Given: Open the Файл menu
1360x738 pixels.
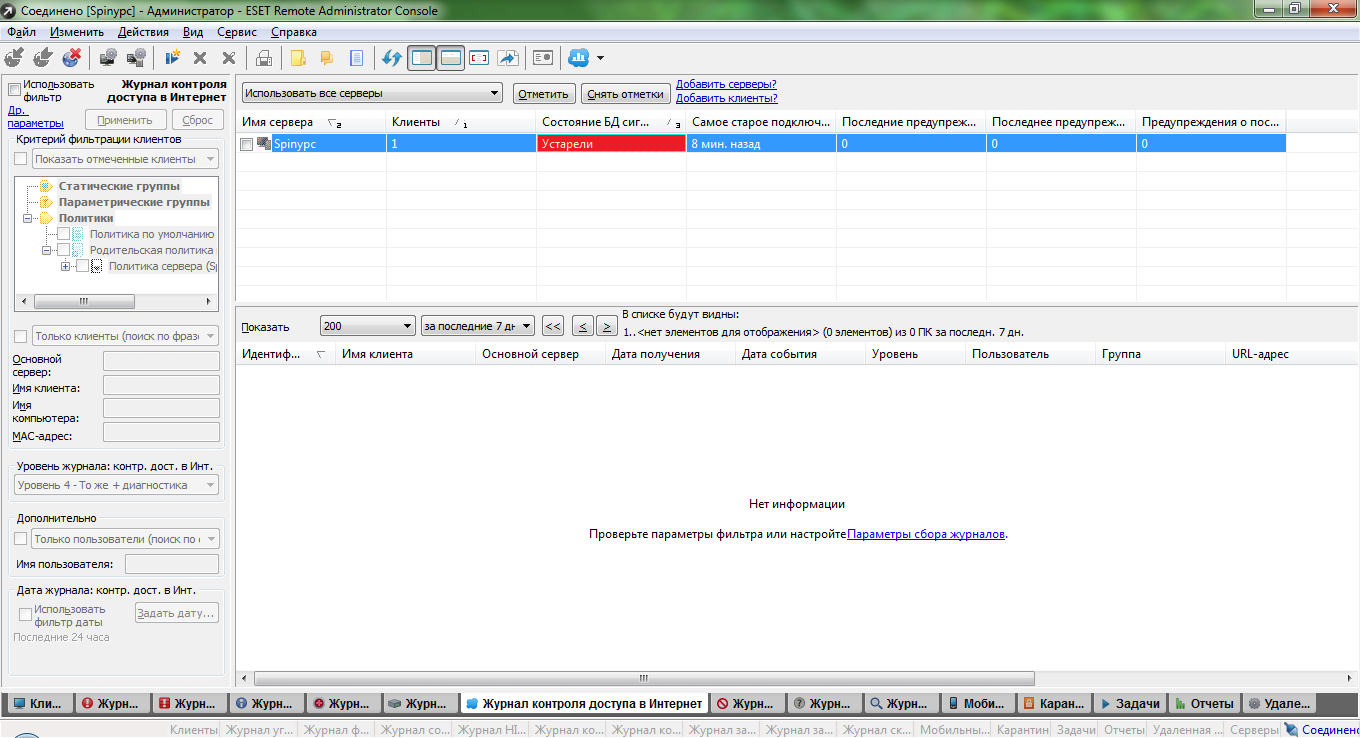Looking at the screenshot, I should click(x=21, y=32).
